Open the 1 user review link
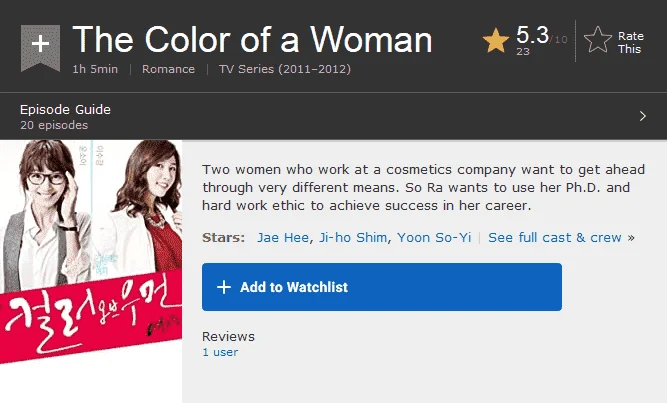This screenshot has width=667, height=403. tap(220, 352)
